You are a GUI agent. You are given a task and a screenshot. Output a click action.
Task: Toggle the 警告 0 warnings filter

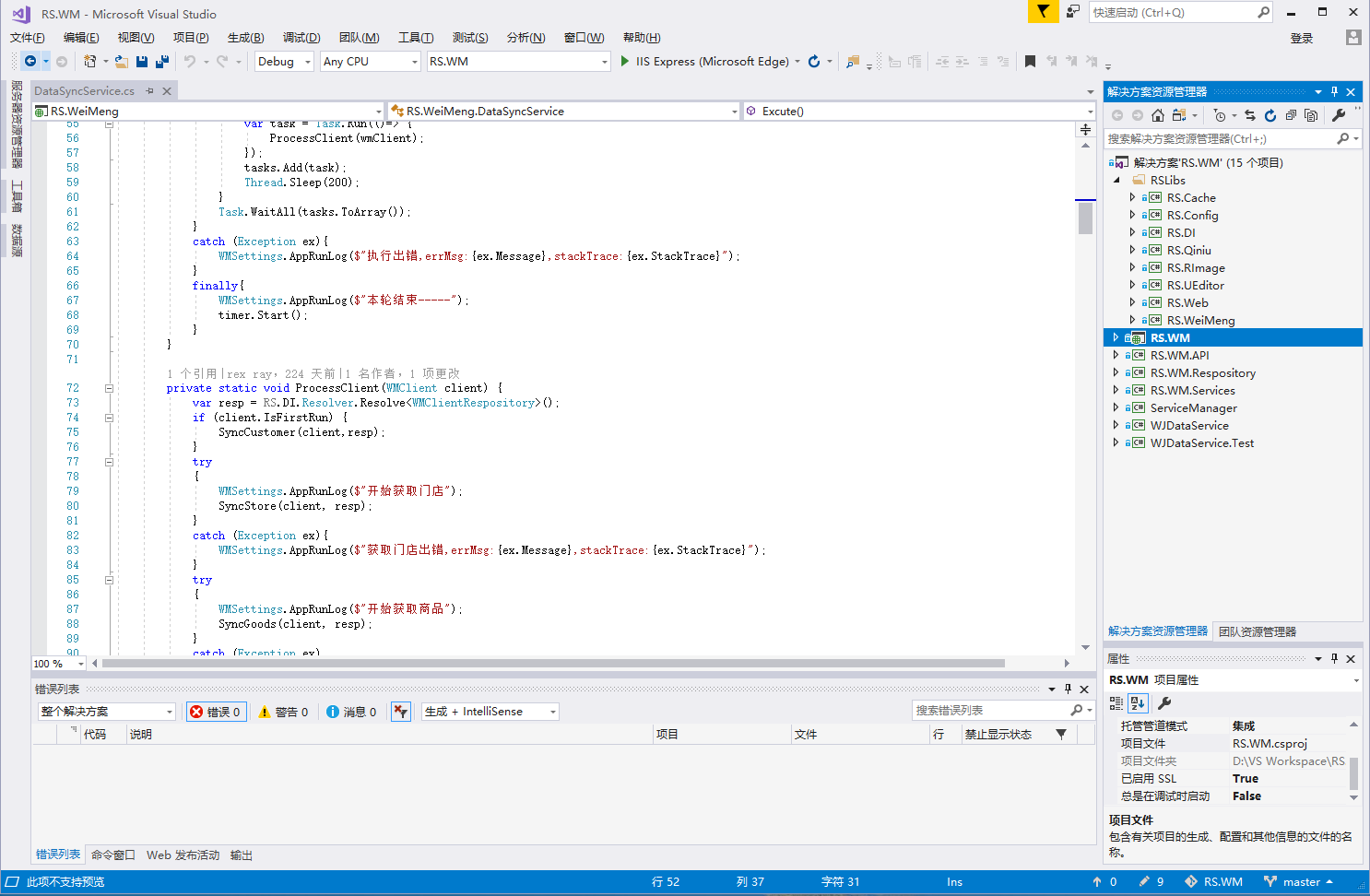point(284,712)
